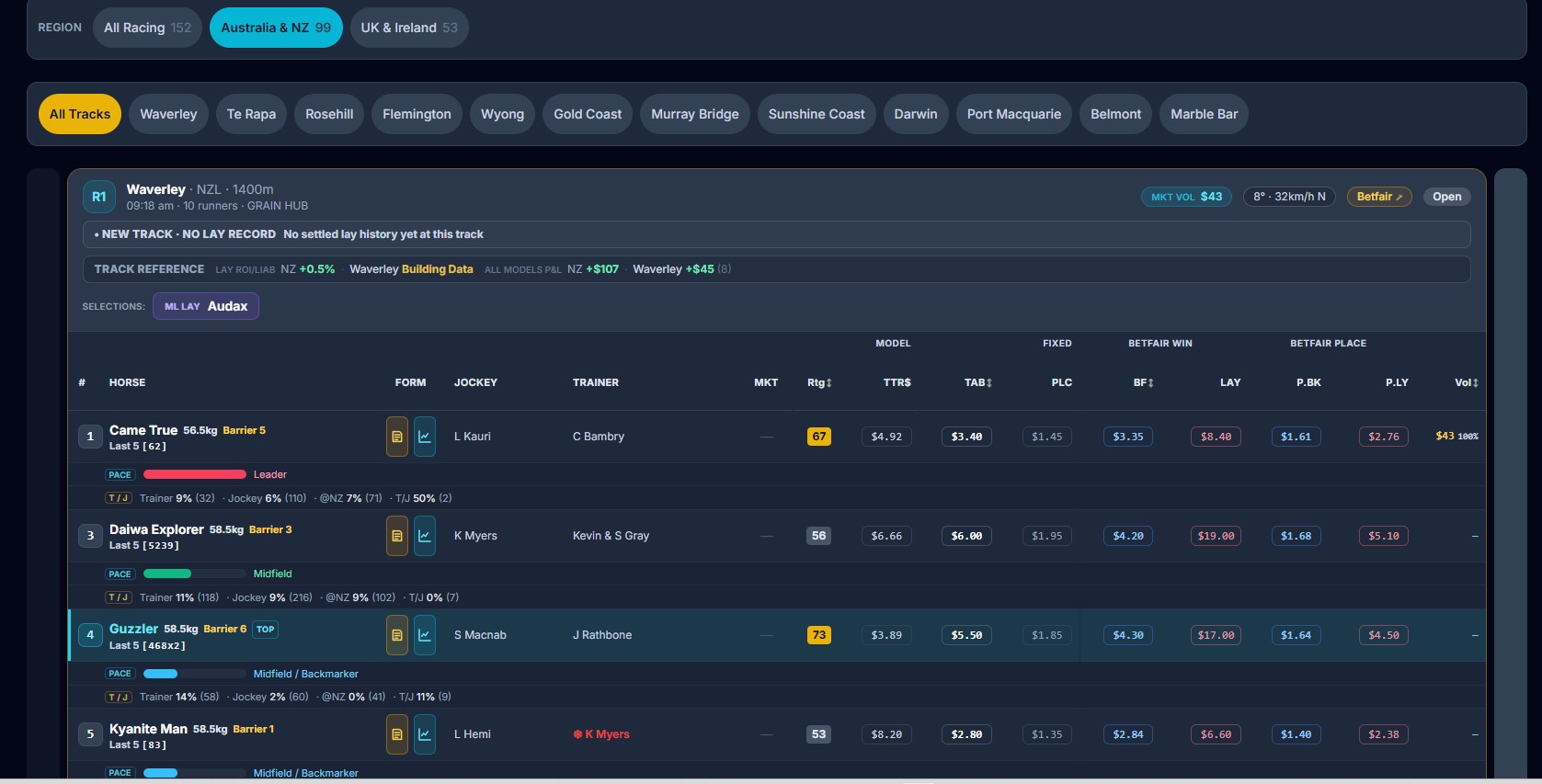Viewport: 1542px width, 784px height.
Task: Click the ML LAY Audax selection chip
Action: click(206, 306)
